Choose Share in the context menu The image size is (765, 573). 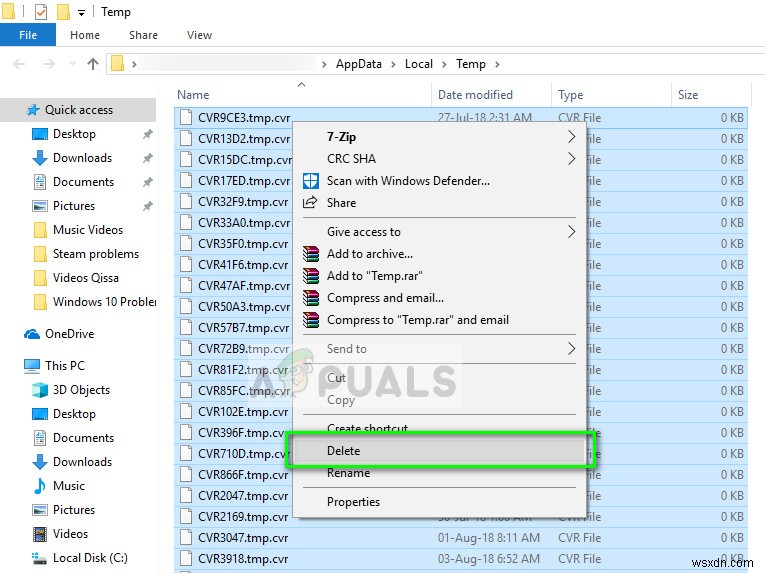[x=439, y=203]
